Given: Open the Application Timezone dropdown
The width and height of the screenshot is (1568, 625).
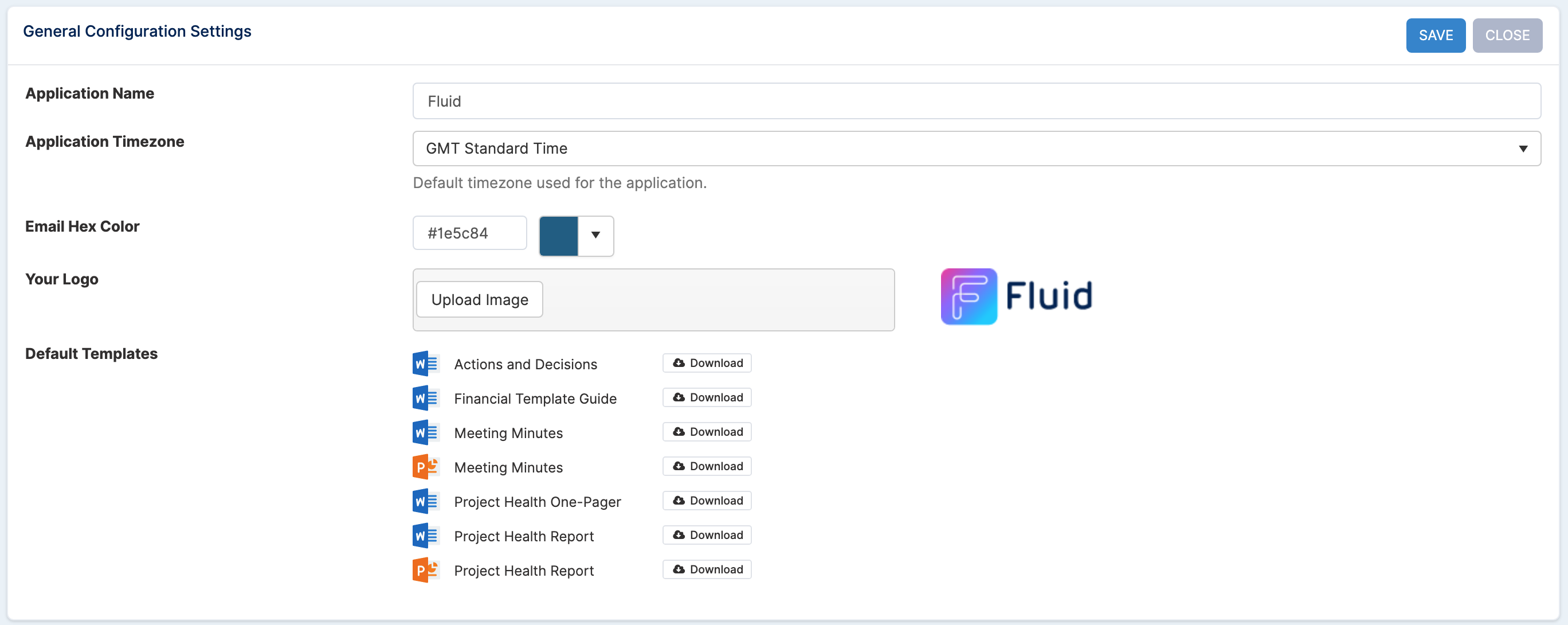Looking at the screenshot, I should pyautogui.click(x=977, y=148).
